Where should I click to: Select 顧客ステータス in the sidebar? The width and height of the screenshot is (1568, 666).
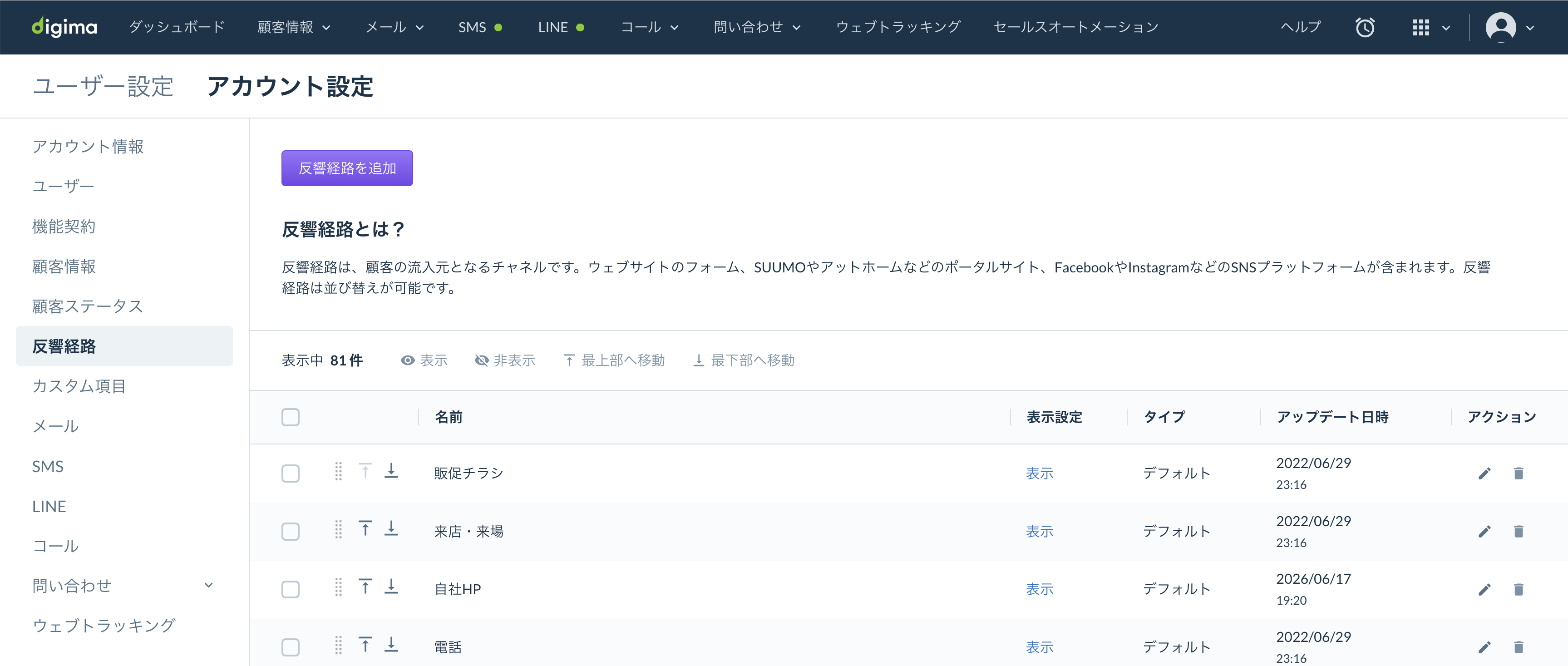pos(88,306)
